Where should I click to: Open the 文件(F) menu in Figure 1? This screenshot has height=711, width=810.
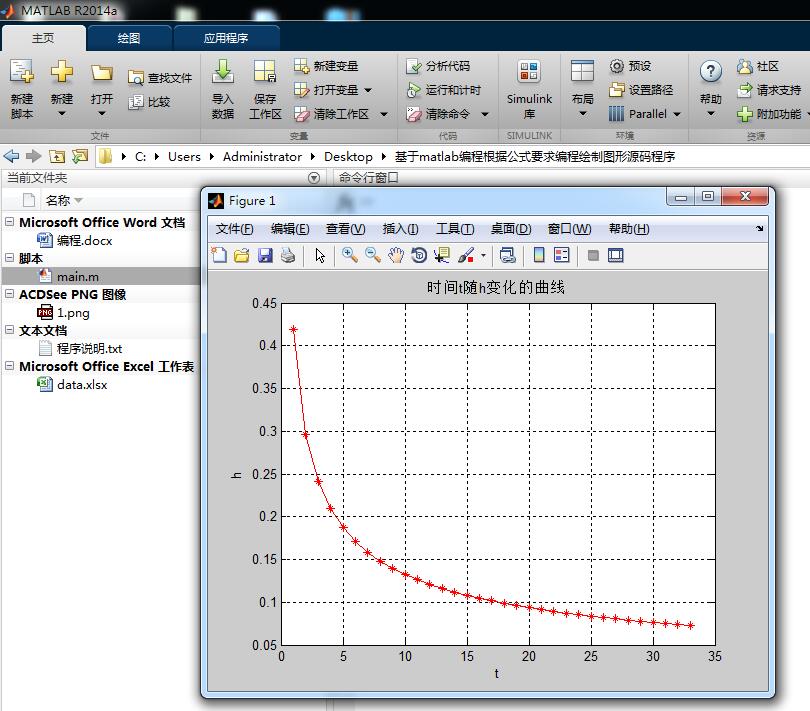point(234,229)
